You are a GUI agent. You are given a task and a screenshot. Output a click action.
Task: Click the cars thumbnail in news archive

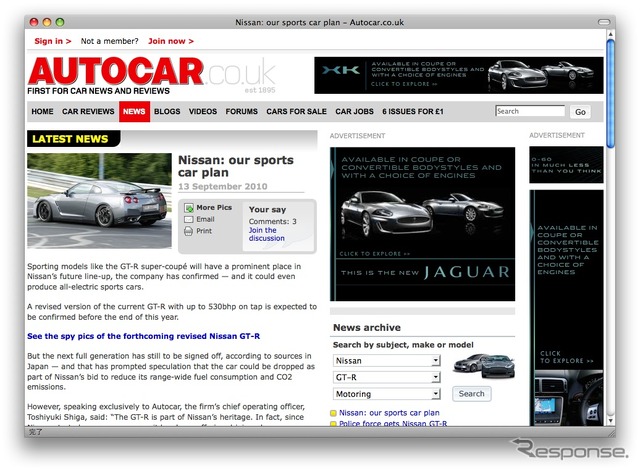pyautogui.click(x=484, y=366)
